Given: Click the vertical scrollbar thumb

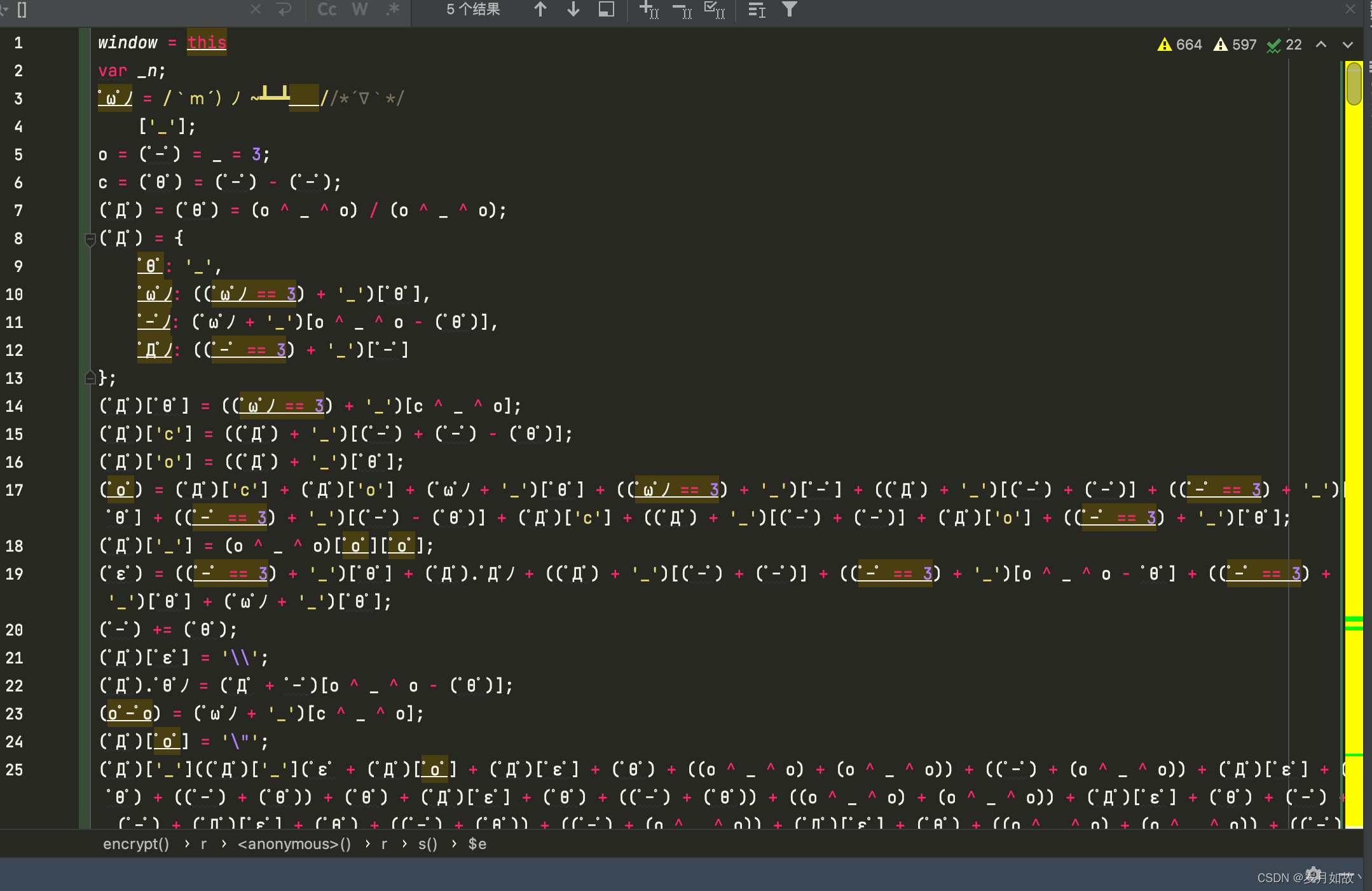Looking at the screenshot, I should click(x=1354, y=83).
